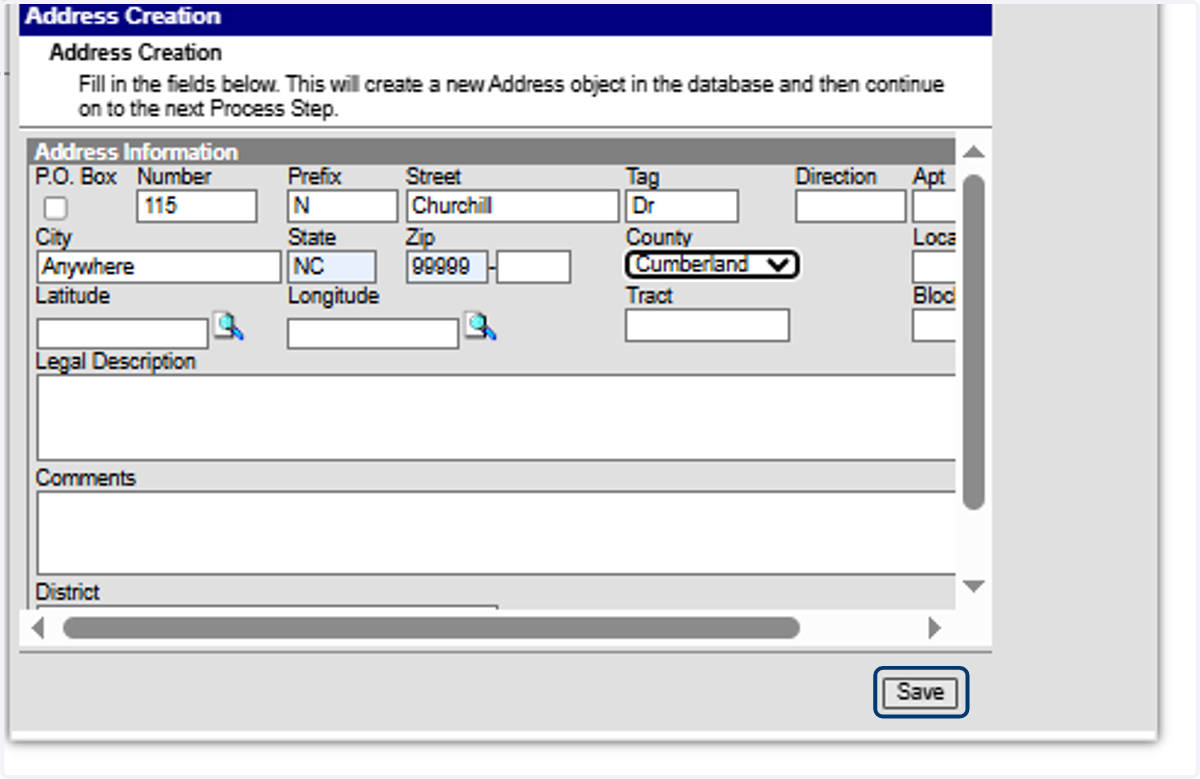1200x779 pixels.
Task: Click the vertical scrollbar up arrow
Action: pos(973,151)
